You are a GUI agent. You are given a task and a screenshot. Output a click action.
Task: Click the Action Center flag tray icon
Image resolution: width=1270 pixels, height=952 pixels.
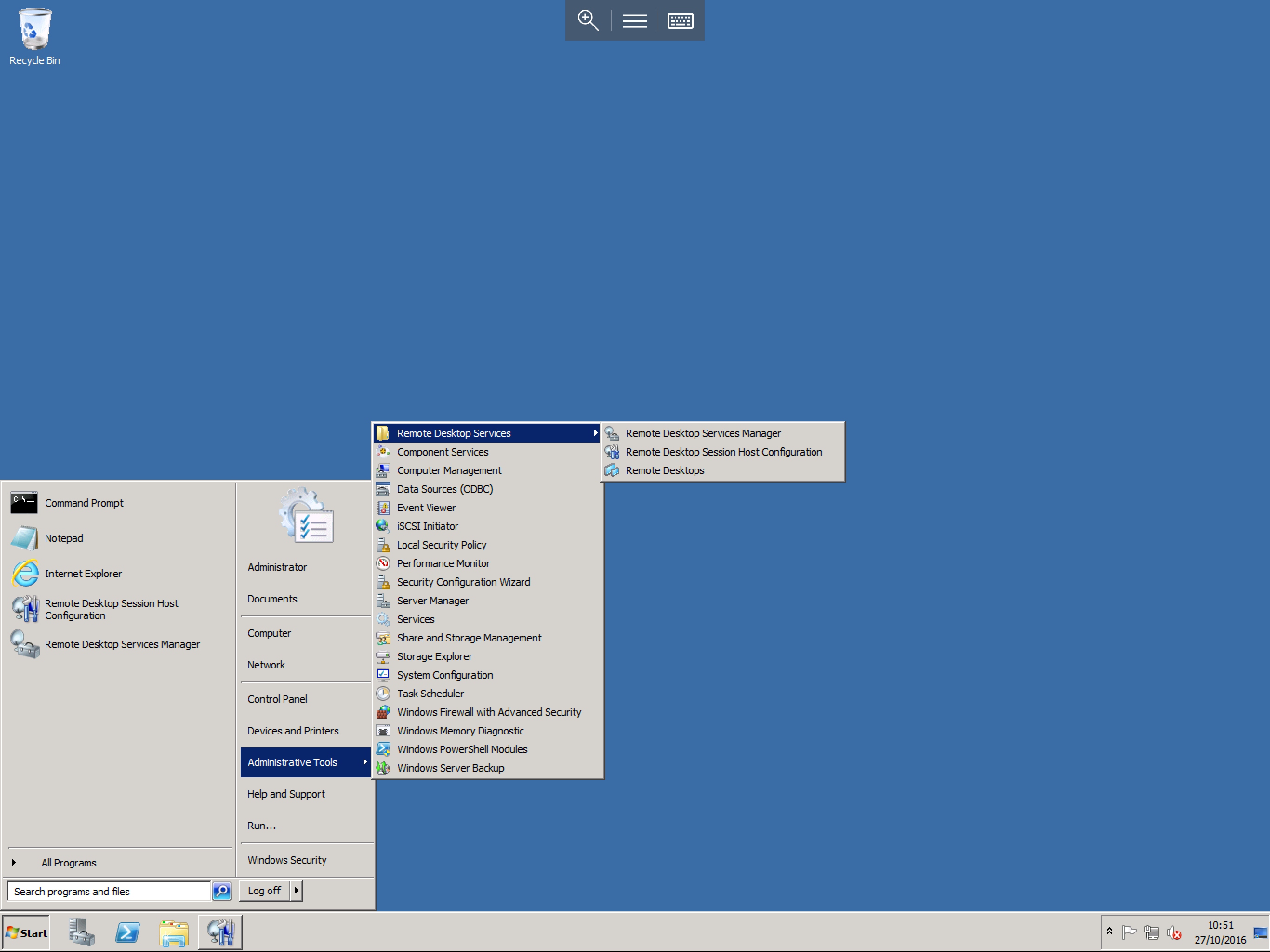pos(1129,932)
